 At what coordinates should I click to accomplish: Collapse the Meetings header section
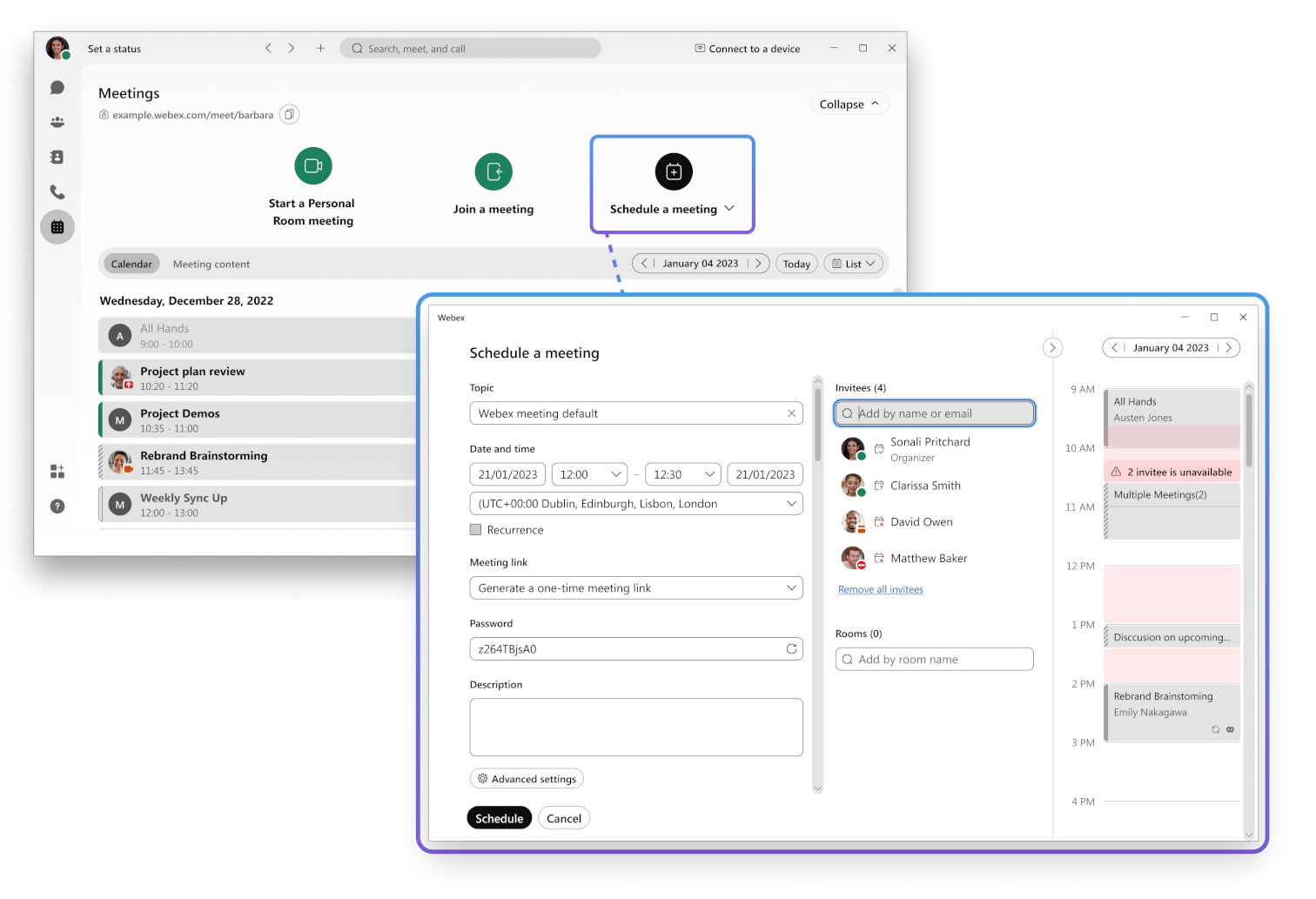pyautogui.click(x=849, y=104)
